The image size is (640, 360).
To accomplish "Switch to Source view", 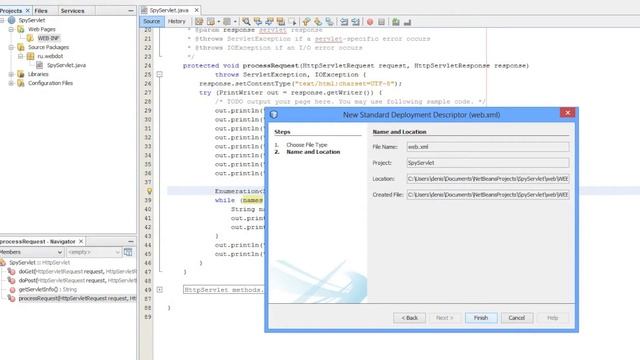I will pyautogui.click(x=152, y=21).
